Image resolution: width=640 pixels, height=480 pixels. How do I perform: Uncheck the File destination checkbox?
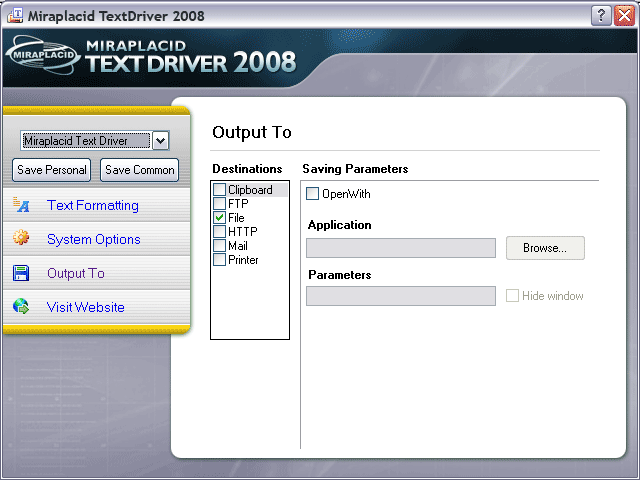coord(220,218)
